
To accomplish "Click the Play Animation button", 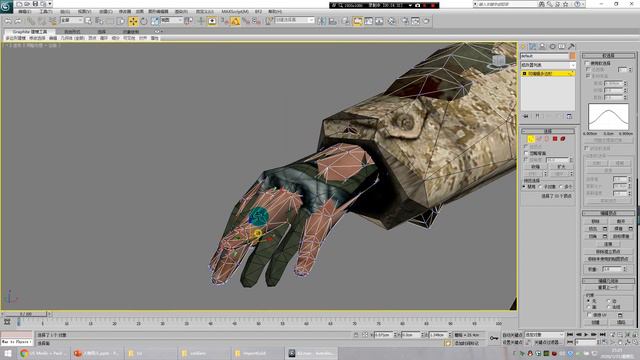I will [x=586, y=335].
